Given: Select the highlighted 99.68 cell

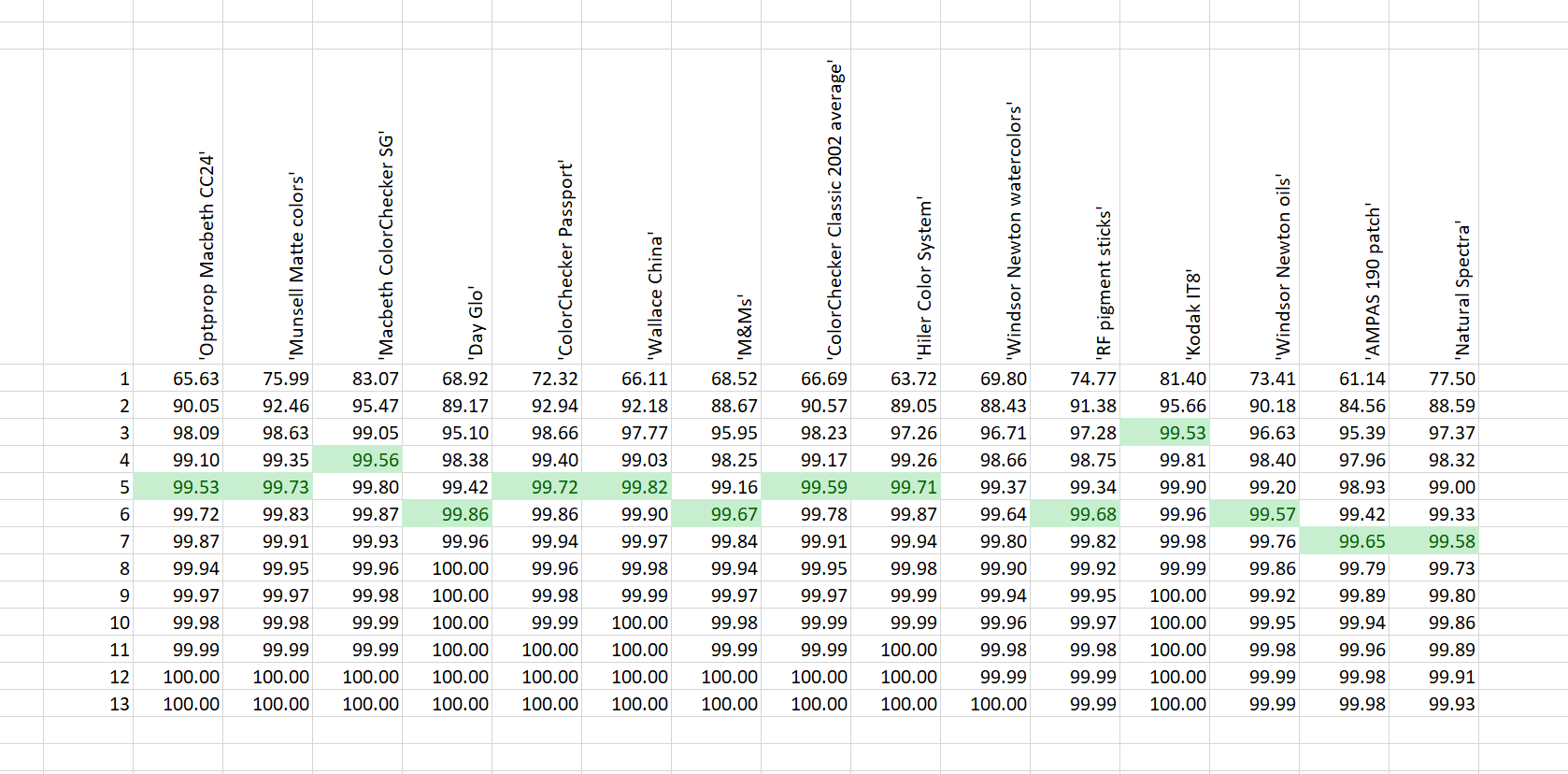Looking at the screenshot, I should 1075,514.
